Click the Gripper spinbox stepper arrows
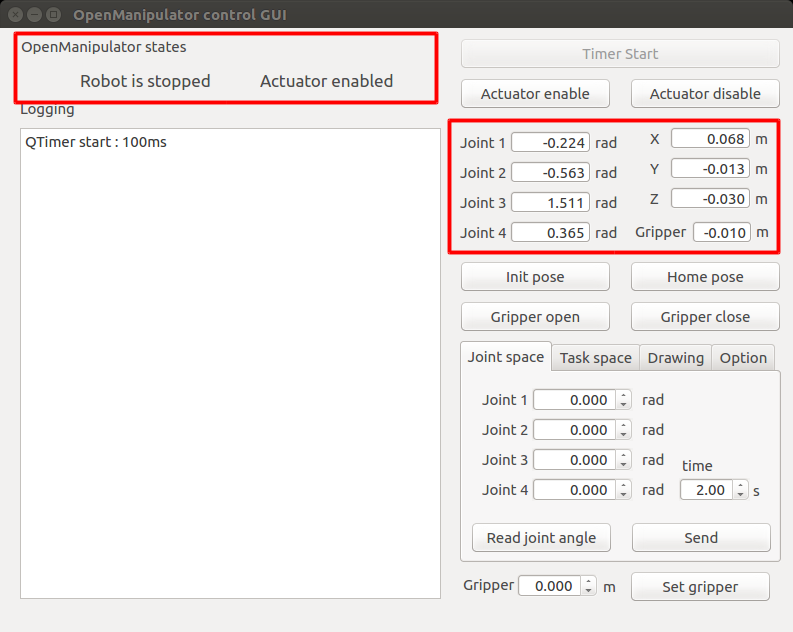The width and height of the screenshot is (793, 632). pyautogui.click(x=589, y=587)
